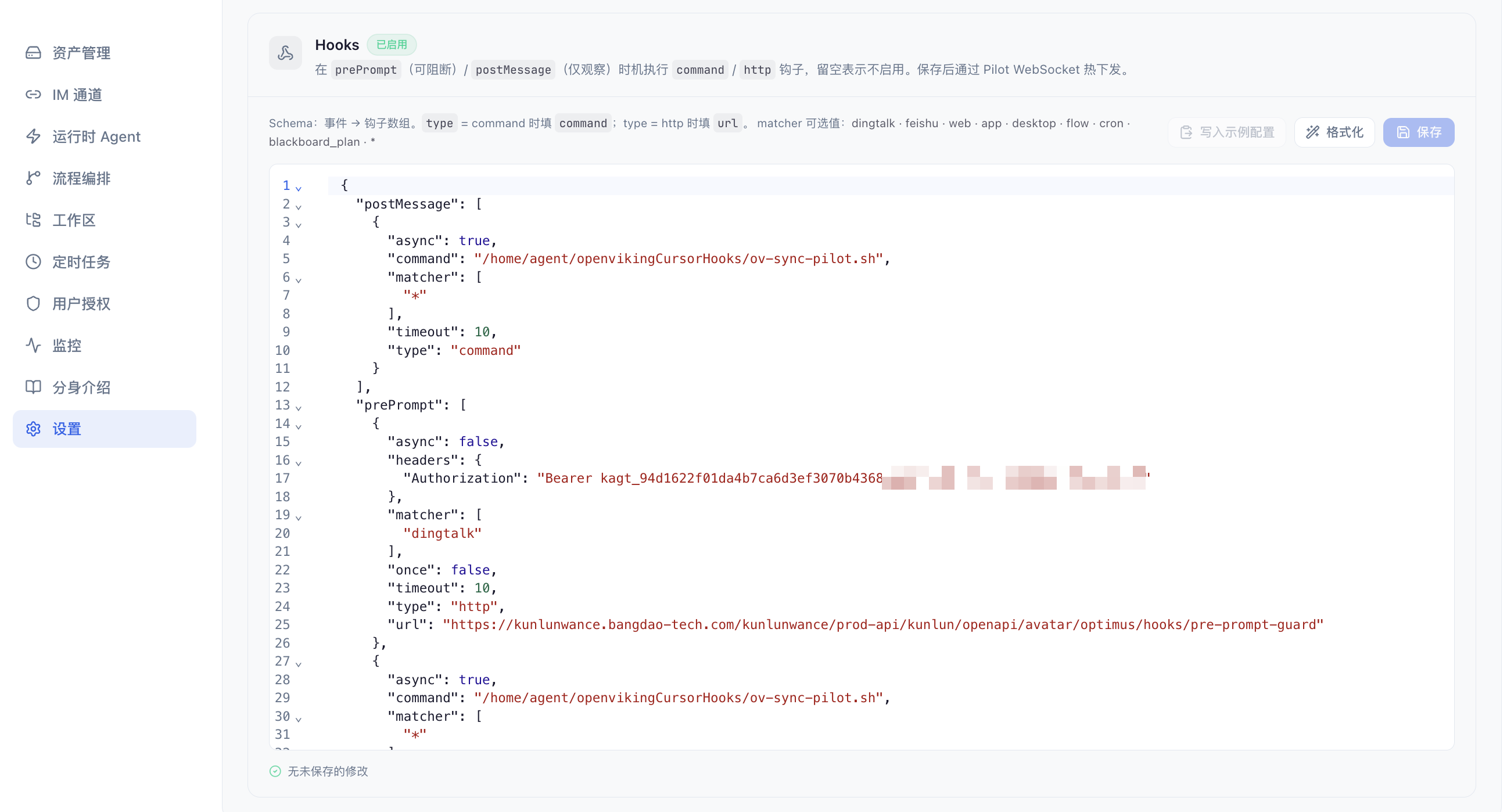Screen dimensions: 1507x812
Task: Click the prePrompt code tag in description
Action: (x=366, y=70)
